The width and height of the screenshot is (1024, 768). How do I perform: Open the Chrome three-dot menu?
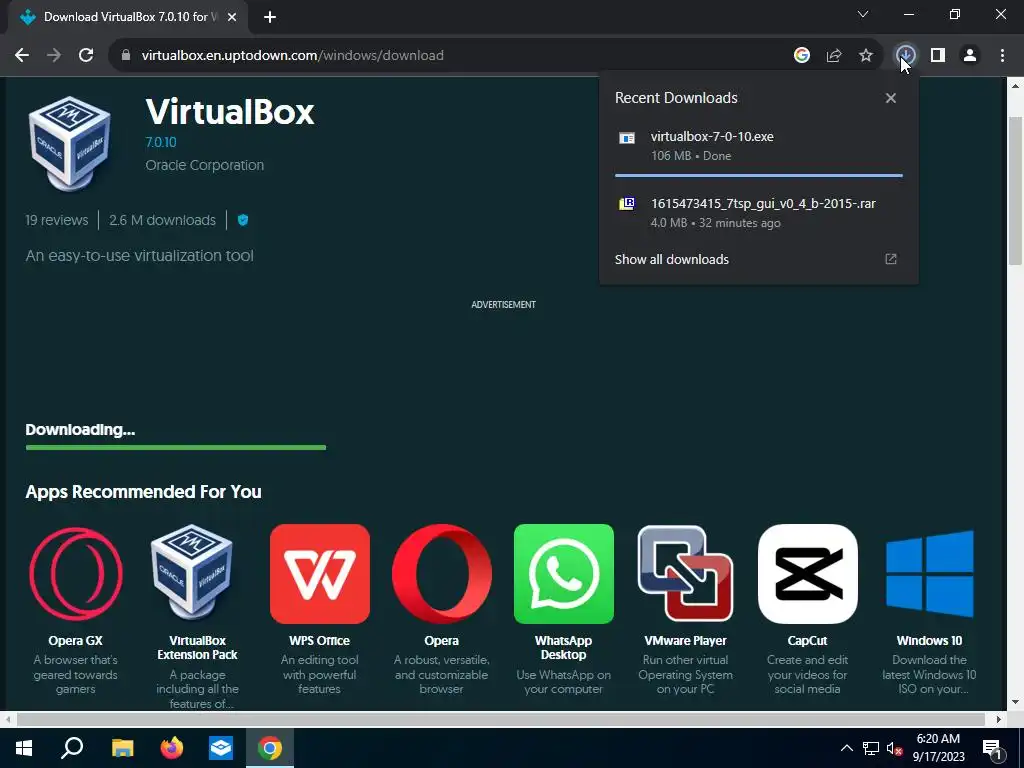pyautogui.click(x=1002, y=56)
